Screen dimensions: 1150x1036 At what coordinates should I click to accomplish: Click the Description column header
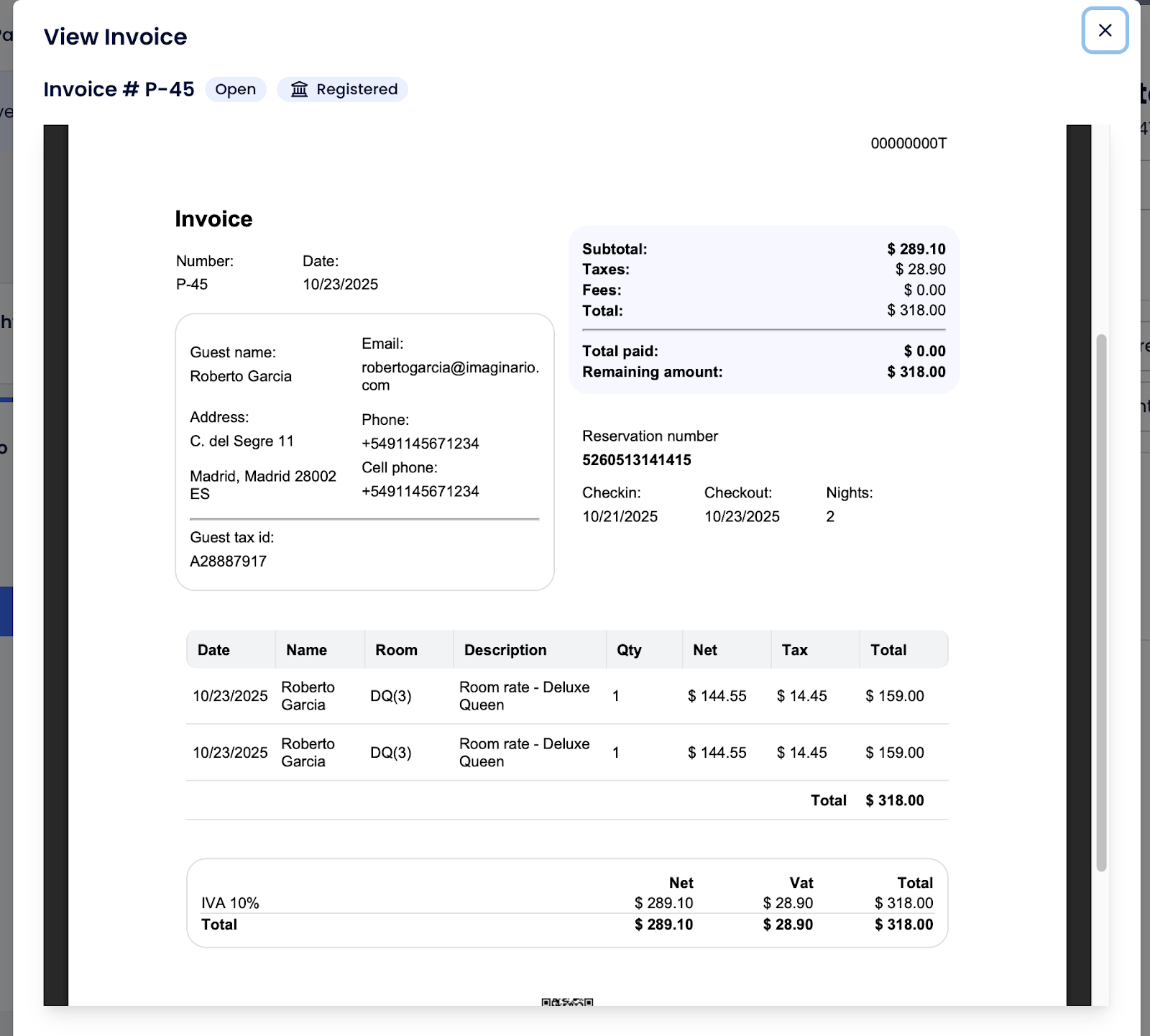pyautogui.click(x=505, y=650)
